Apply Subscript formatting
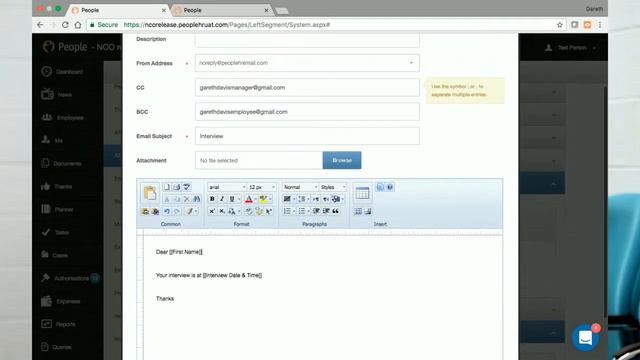 [x=222, y=211]
